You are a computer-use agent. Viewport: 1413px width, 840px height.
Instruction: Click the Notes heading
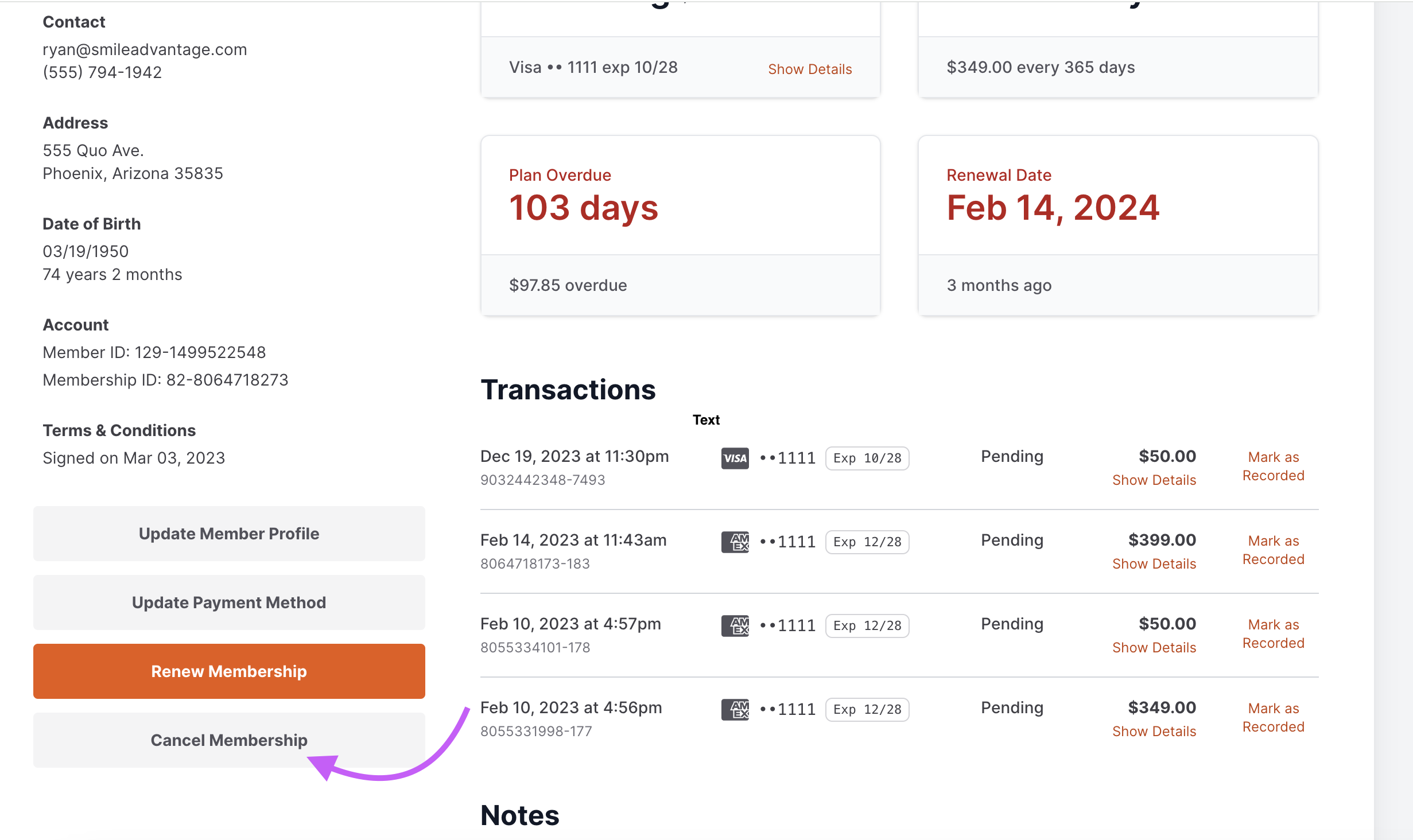(x=519, y=815)
